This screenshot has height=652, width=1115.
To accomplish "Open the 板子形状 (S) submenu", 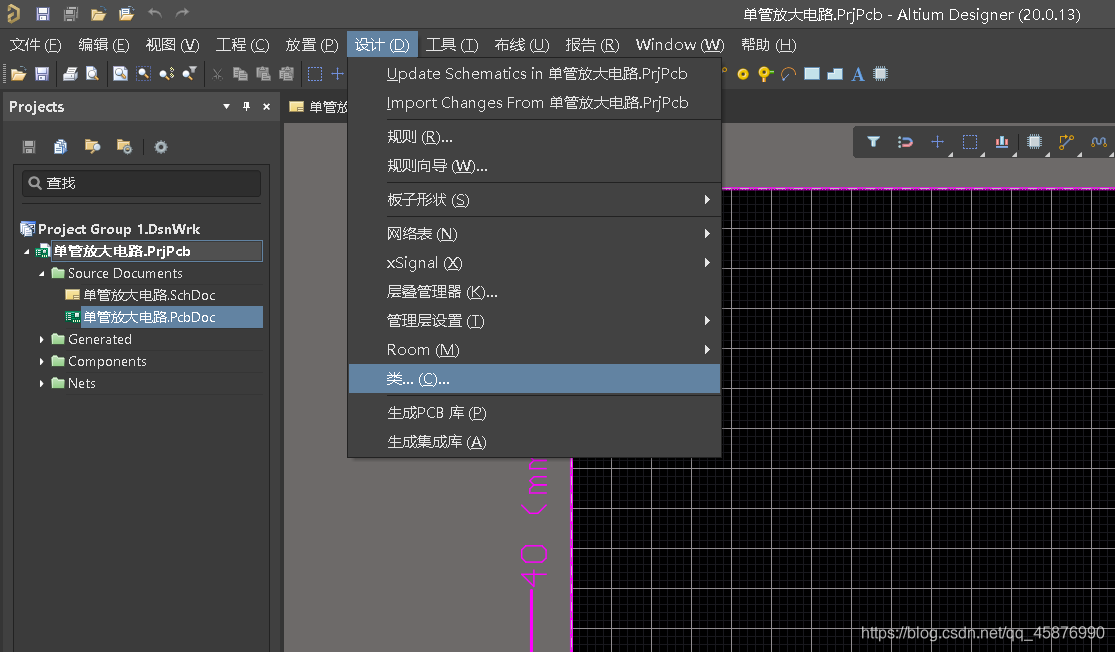I will 534,200.
